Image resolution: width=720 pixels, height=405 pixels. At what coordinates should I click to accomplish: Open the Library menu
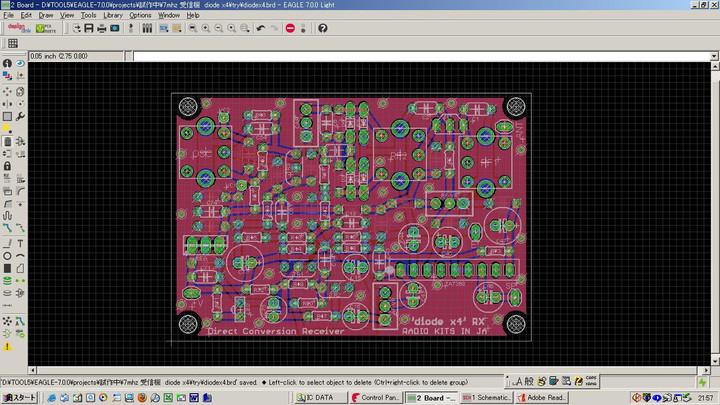point(113,16)
